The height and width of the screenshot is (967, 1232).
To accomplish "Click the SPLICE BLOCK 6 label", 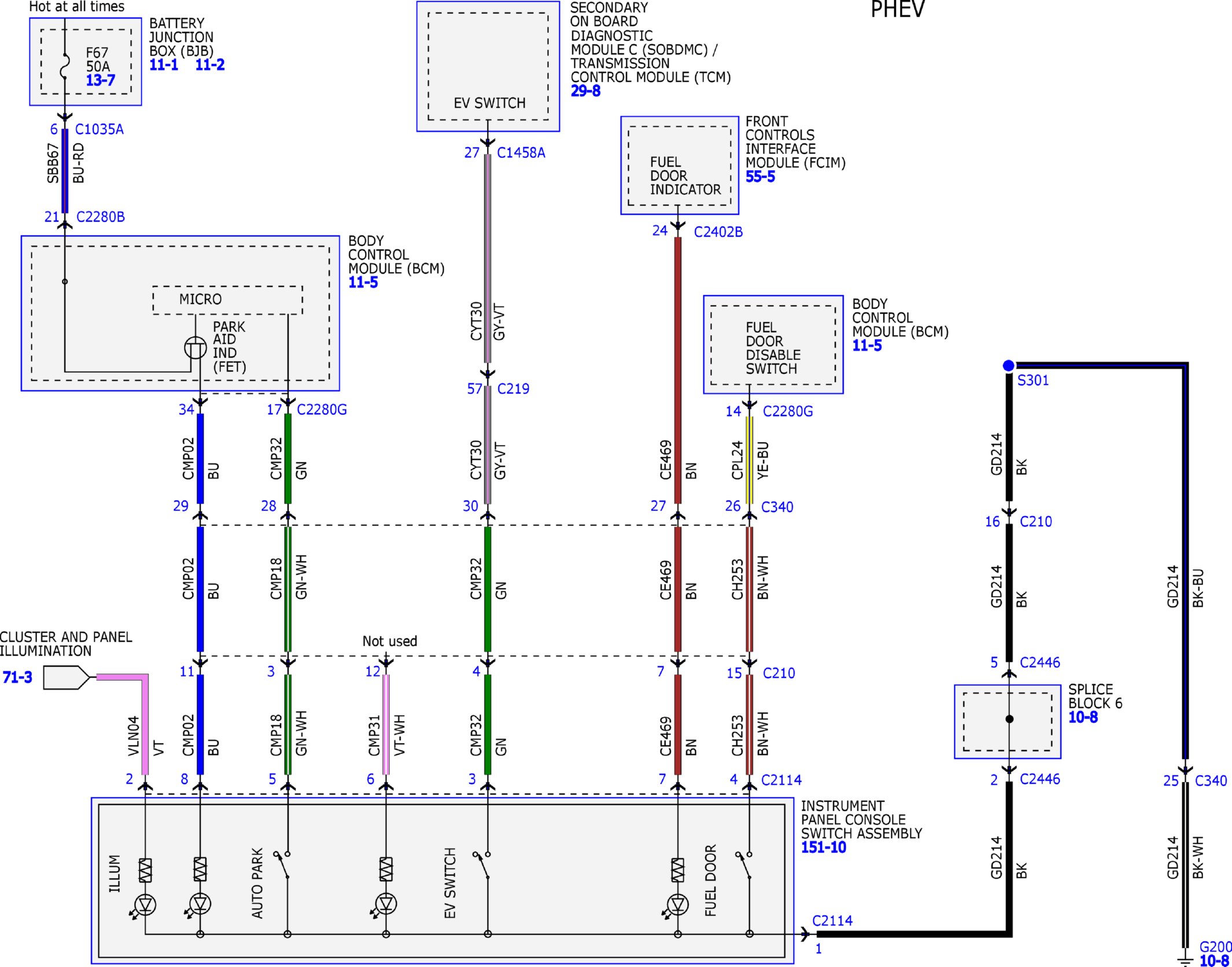I will [1095, 696].
